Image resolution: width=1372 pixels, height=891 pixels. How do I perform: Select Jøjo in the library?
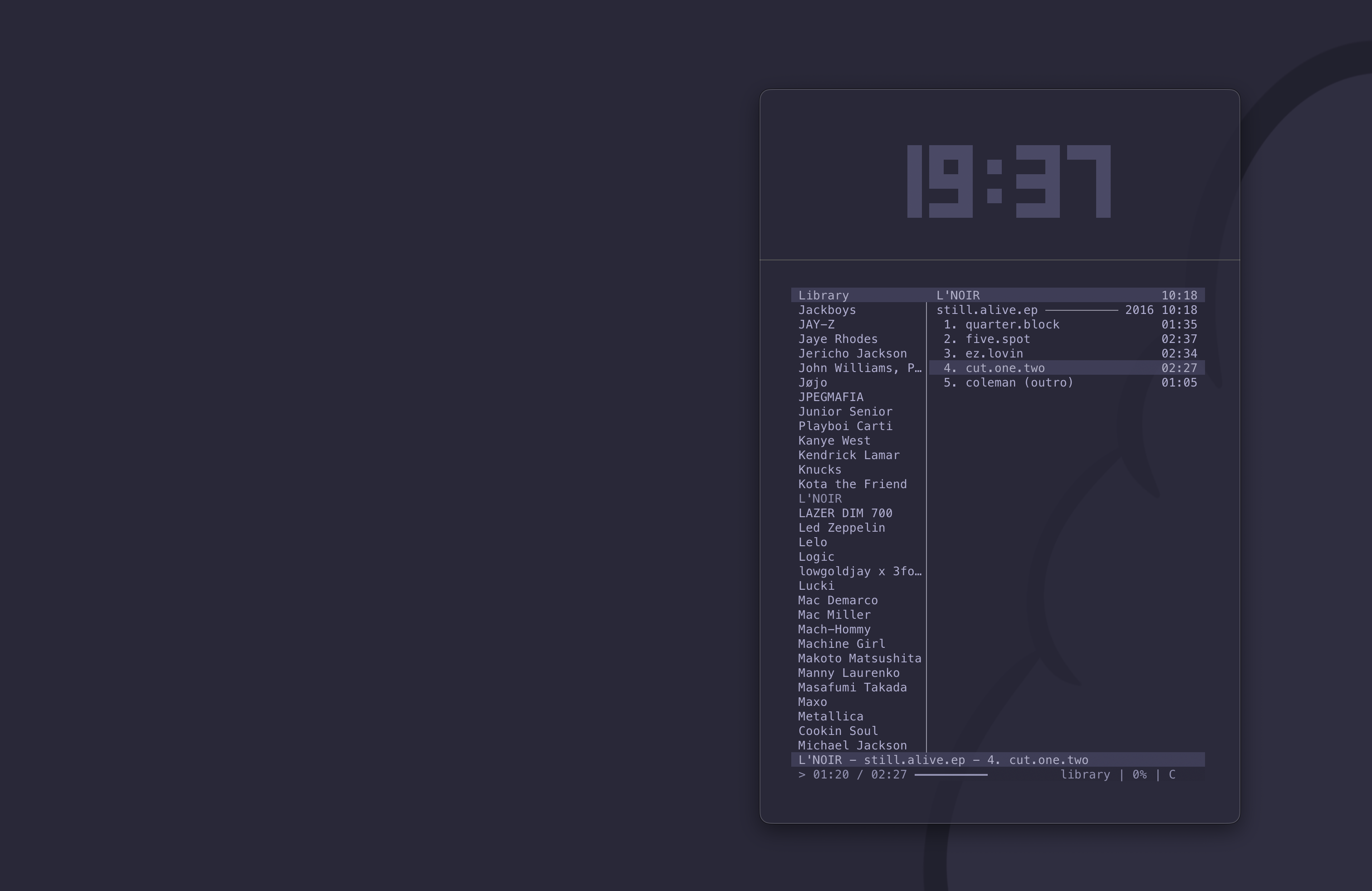point(812,383)
